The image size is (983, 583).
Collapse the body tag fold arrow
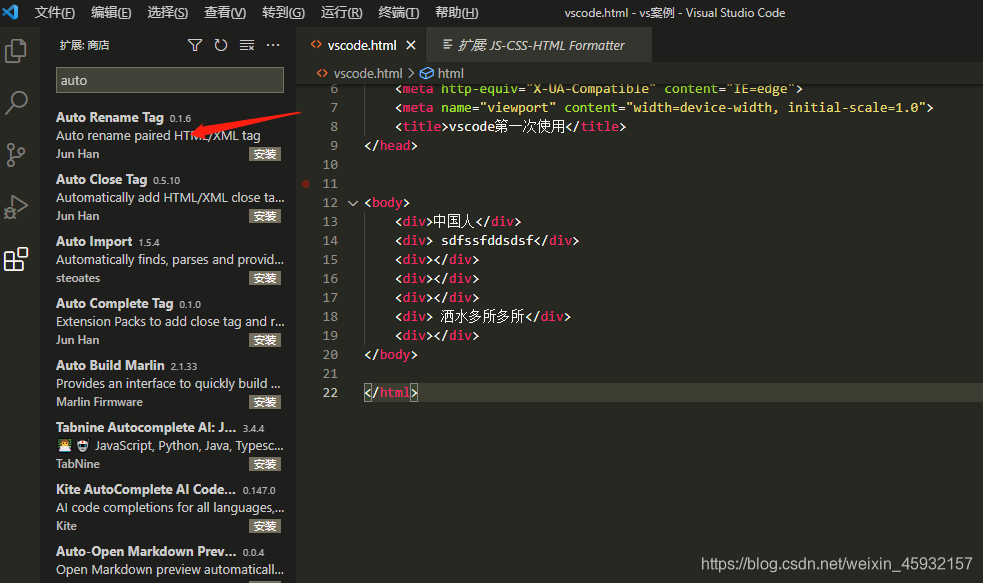click(353, 203)
